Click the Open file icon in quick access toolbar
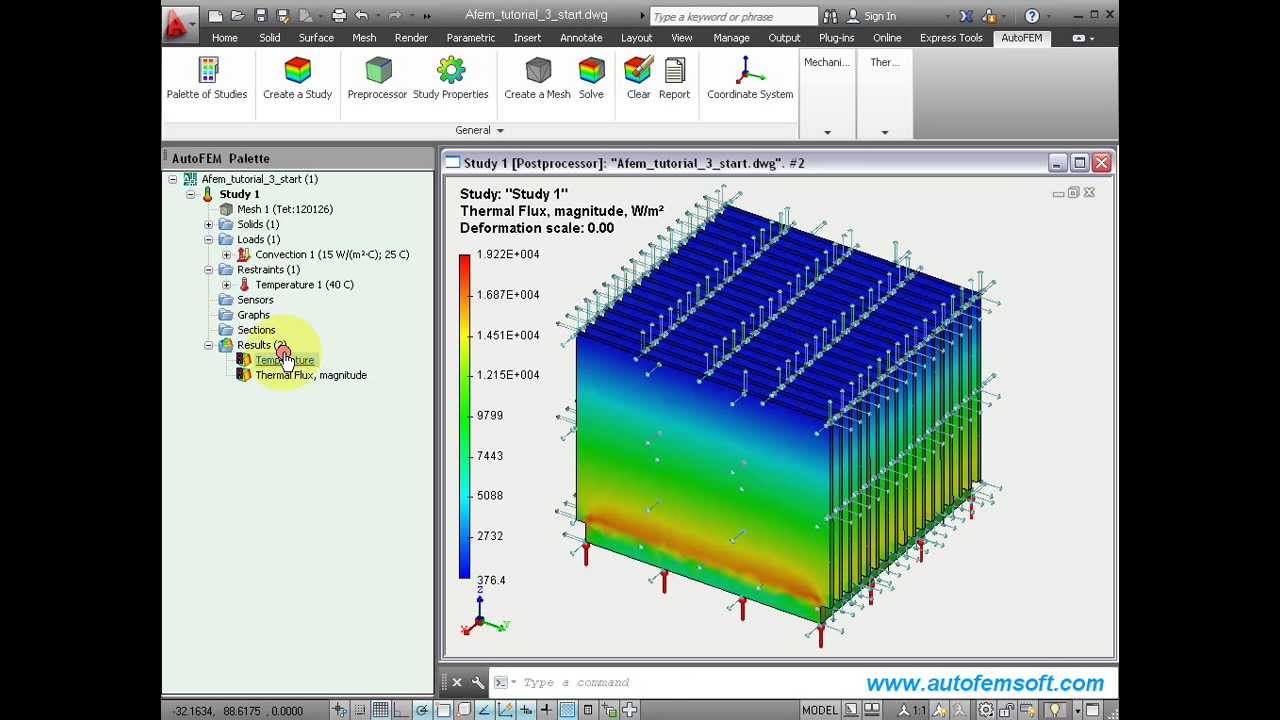This screenshot has width=1280, height=720. point(237,16)
